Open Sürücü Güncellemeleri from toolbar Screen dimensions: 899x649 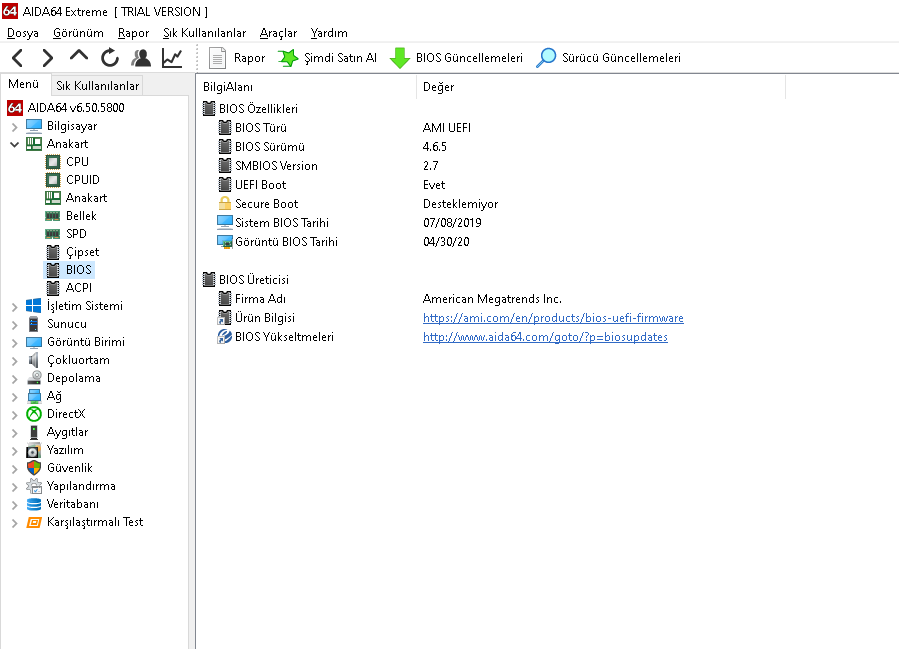609,58
